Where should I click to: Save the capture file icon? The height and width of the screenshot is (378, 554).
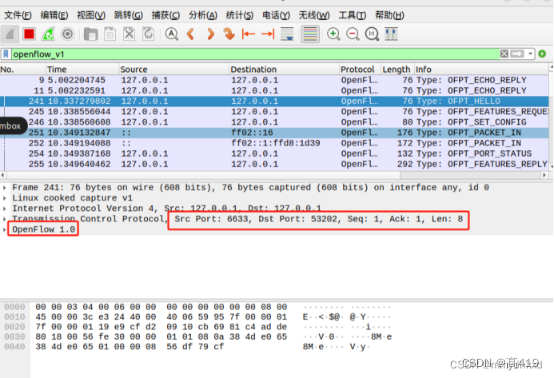(110, 34)
